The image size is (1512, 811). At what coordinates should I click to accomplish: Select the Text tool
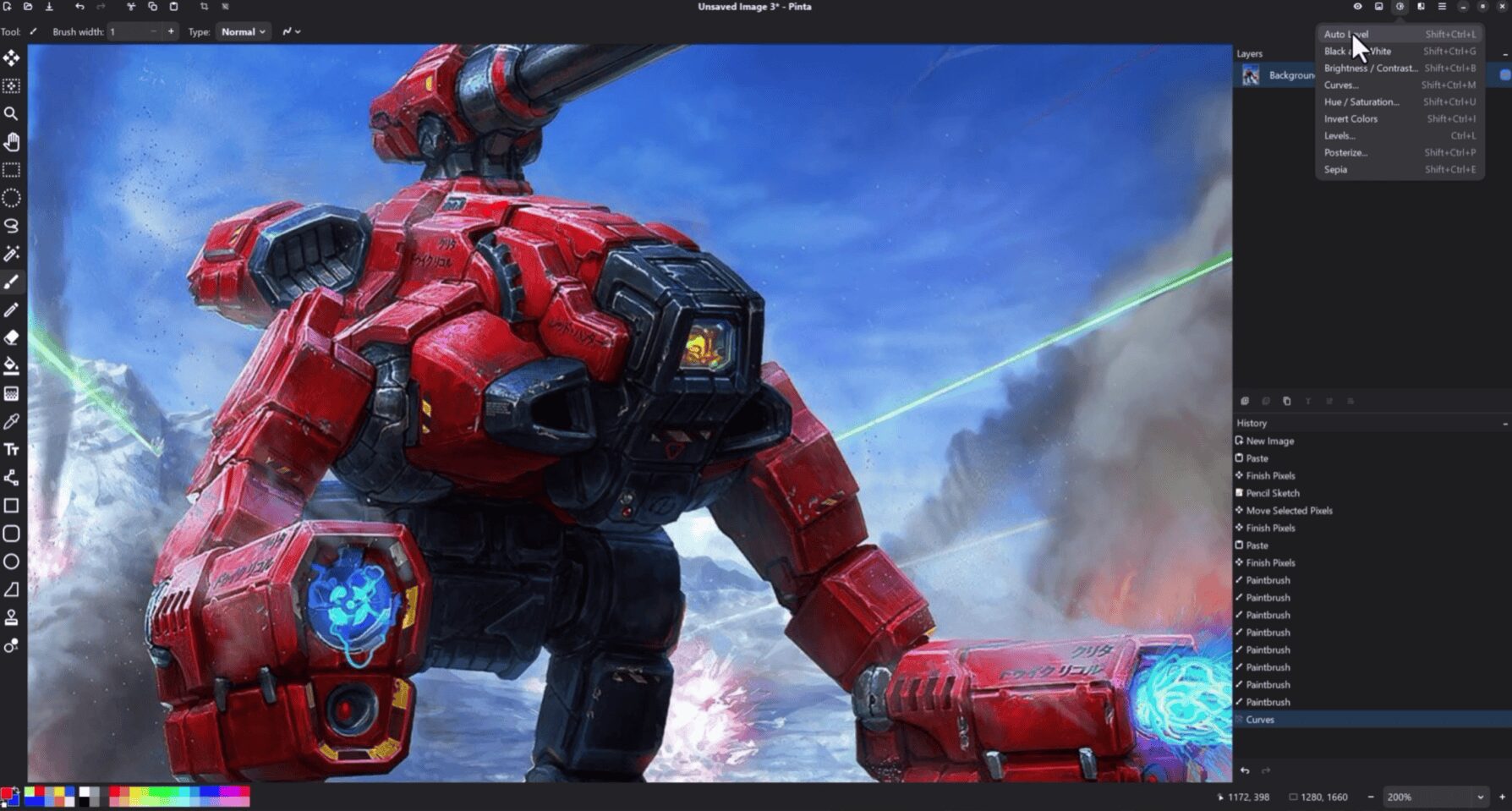(x=11, y=449)
